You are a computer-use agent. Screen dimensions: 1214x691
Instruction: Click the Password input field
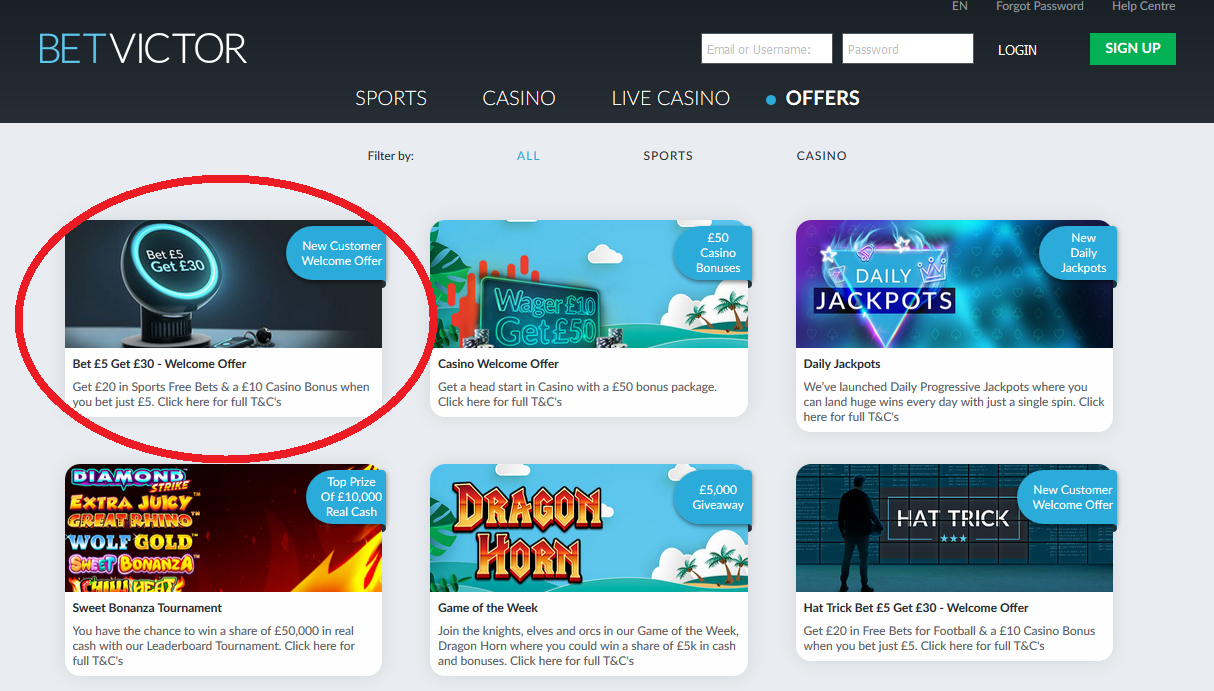[x=908, y=49]
